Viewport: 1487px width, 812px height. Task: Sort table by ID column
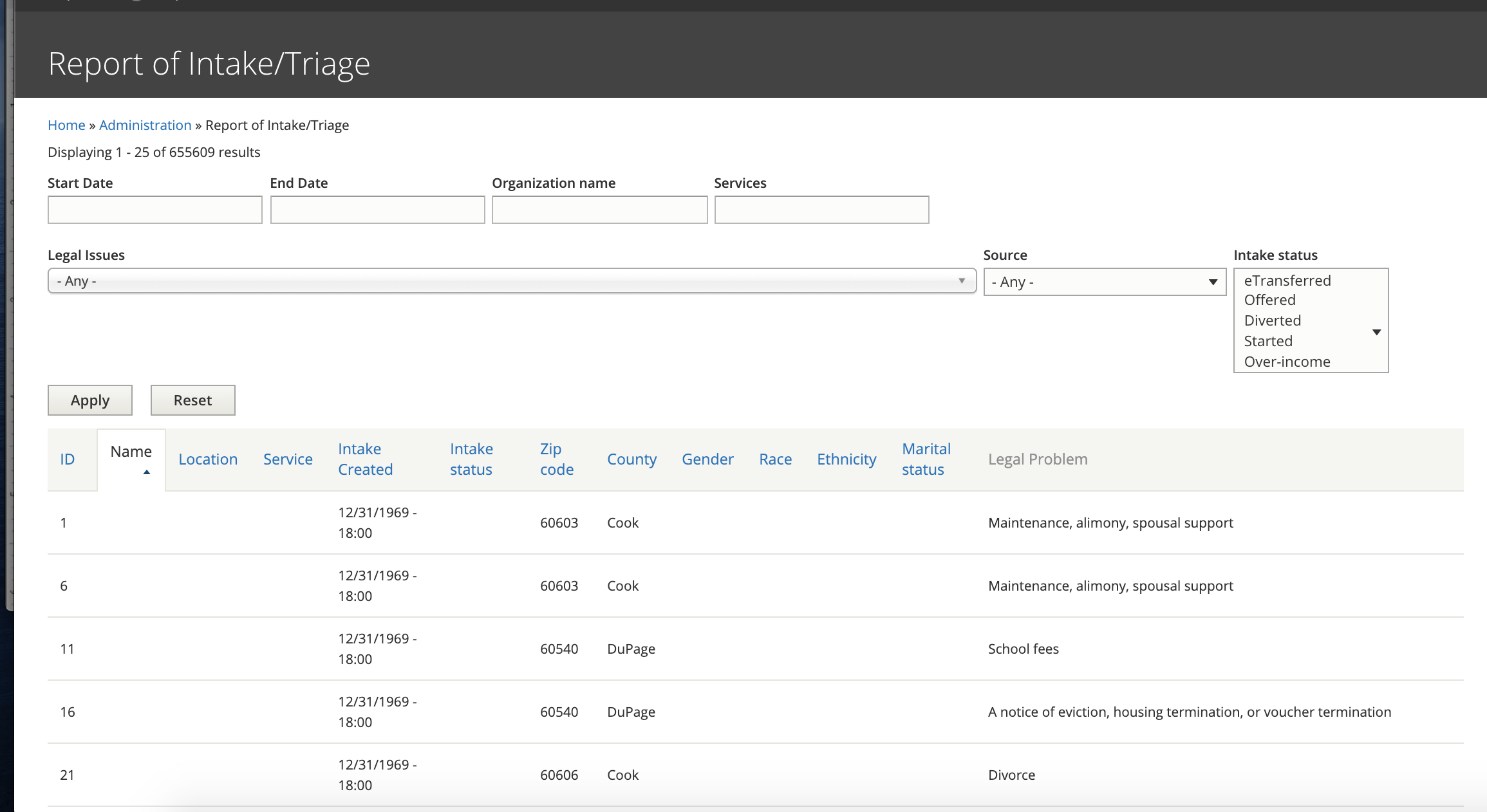pos(68,459)
